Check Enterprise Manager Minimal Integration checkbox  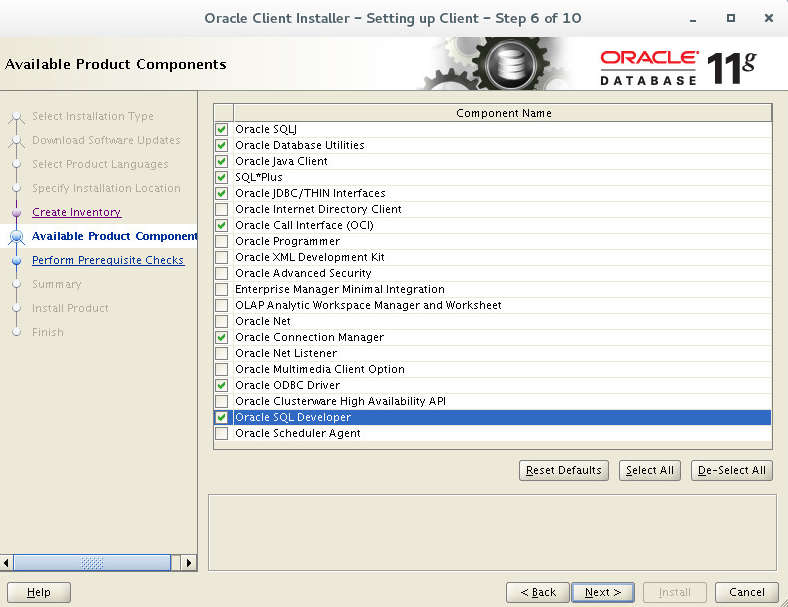tap(222, 289)
